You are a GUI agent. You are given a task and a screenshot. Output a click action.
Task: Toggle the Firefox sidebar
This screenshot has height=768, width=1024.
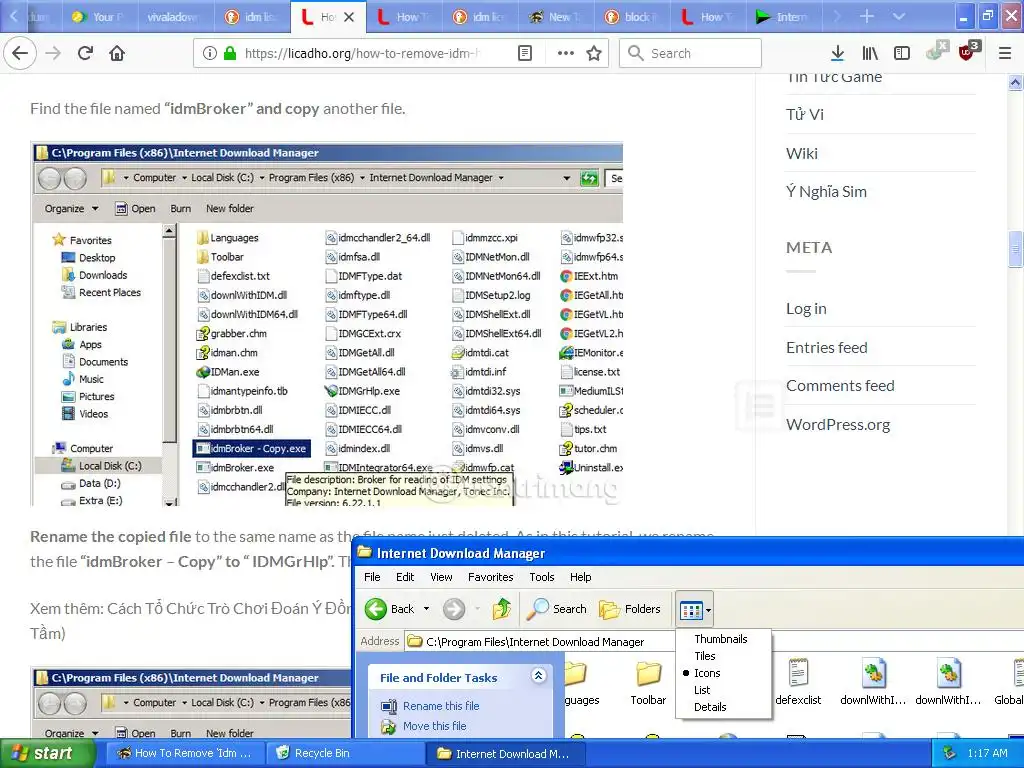pyautogui.click(x=902, y=53)
